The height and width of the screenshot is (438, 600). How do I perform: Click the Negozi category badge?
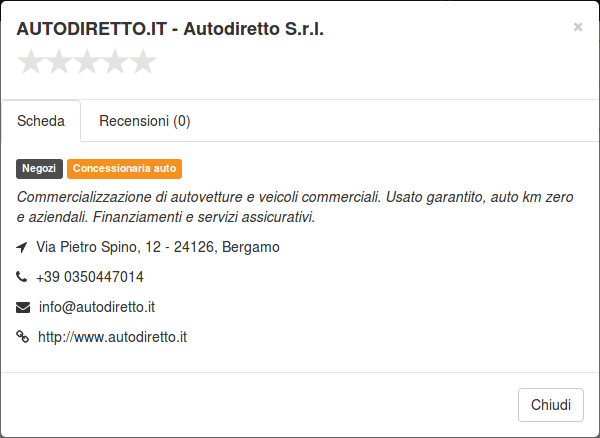pyautogui.click(x=39, y=169)
